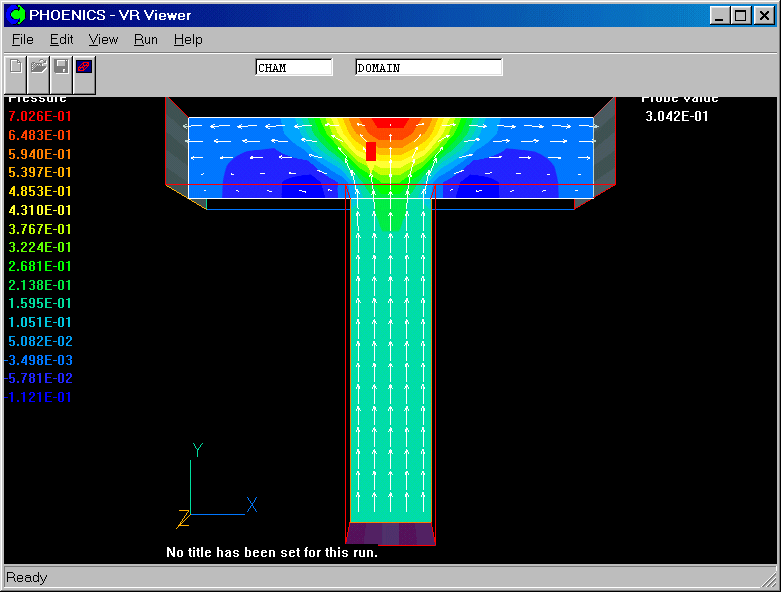Viewport: 781px width, 592px height.
Task: Maximize the VR Viewer window
Action: pos(740,15)
